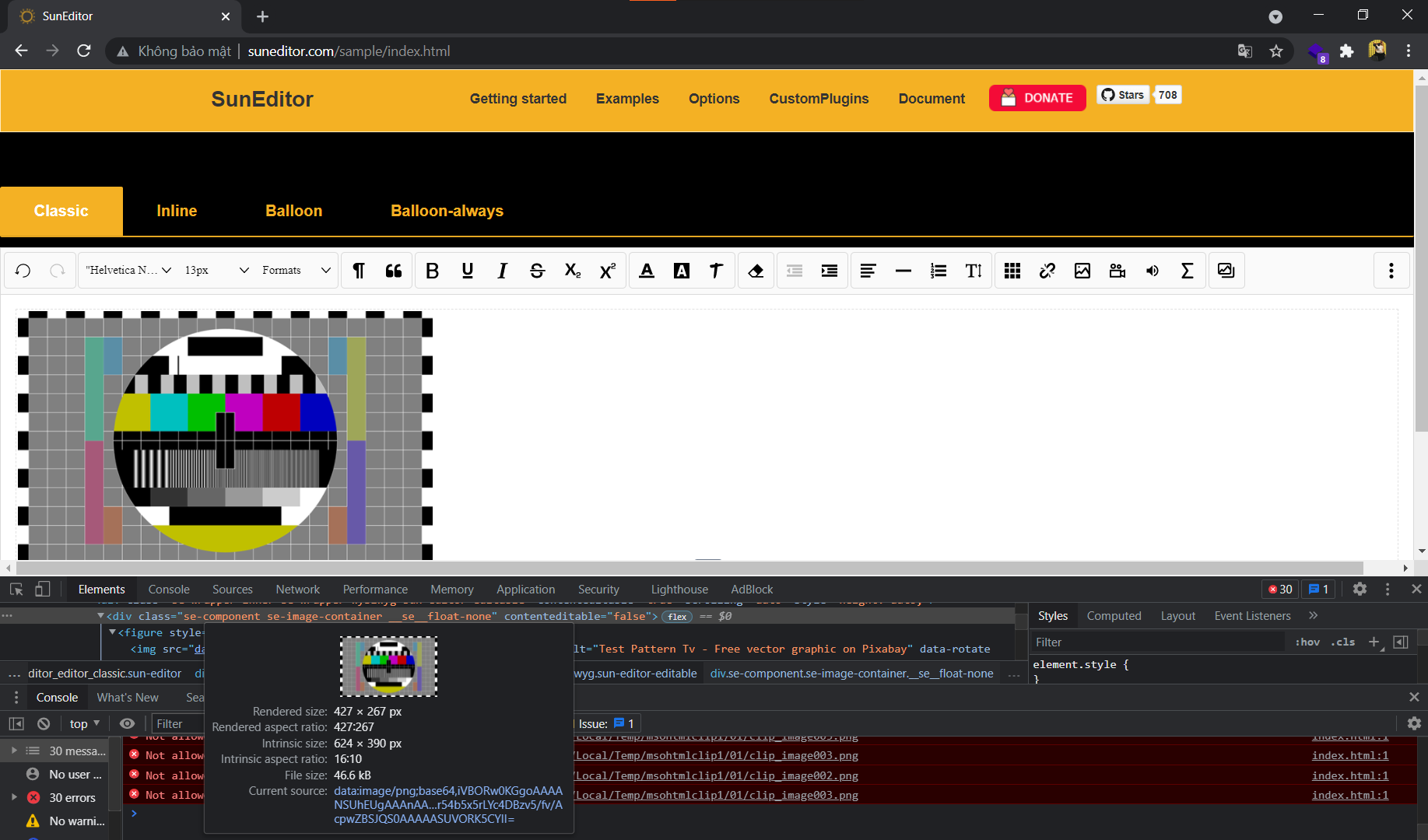
Task: Open the index.html:1 error source link
Action: (1350, 755)
